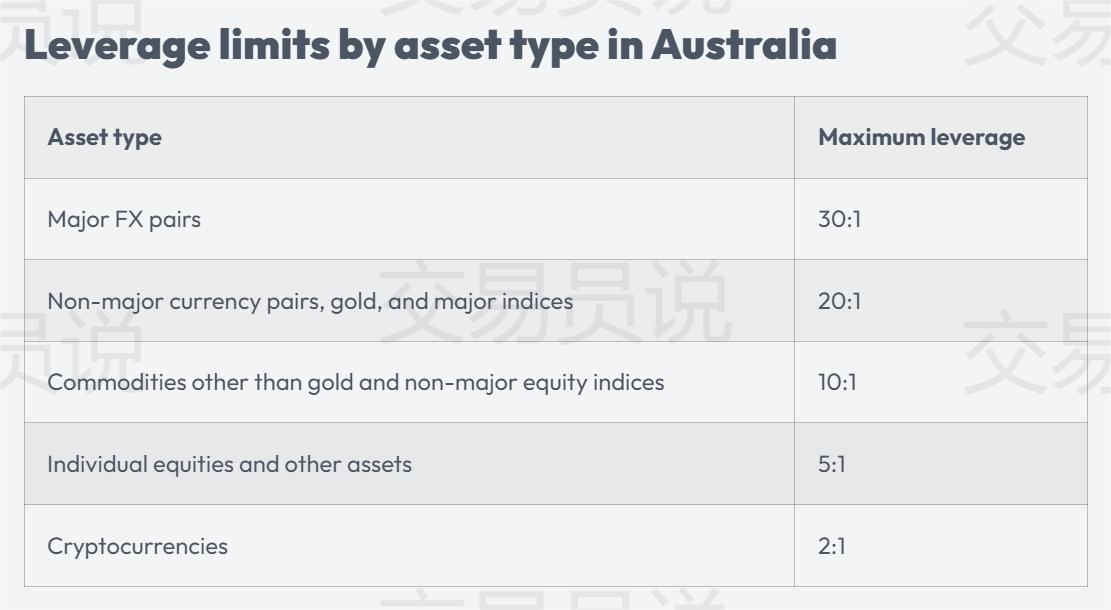1111x610 pixels.
Task: Select the 'Maximum leverage' column header
Action: click(x=921, y=137)
